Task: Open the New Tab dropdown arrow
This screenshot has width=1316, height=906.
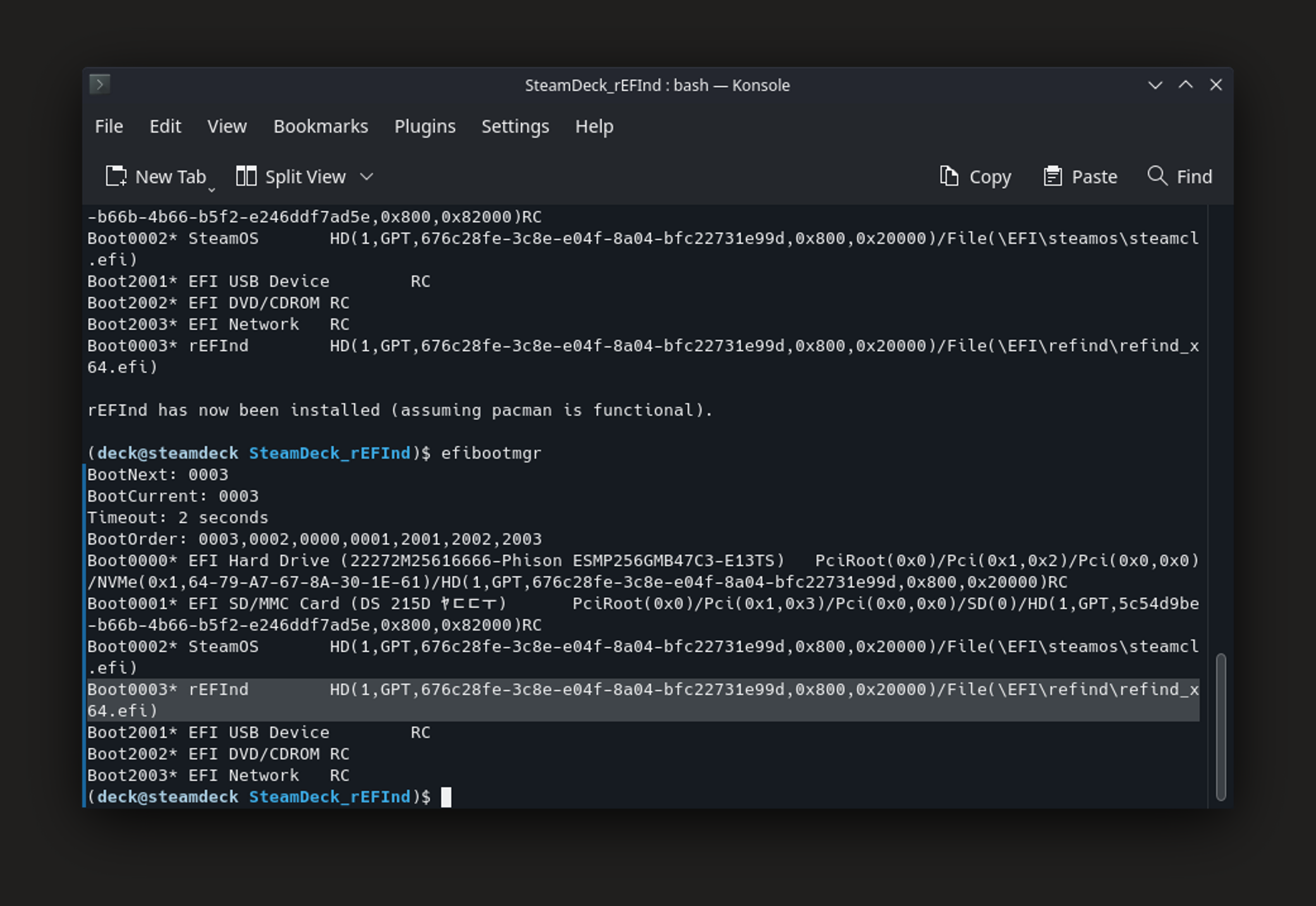Action: (x=212, y=189)
